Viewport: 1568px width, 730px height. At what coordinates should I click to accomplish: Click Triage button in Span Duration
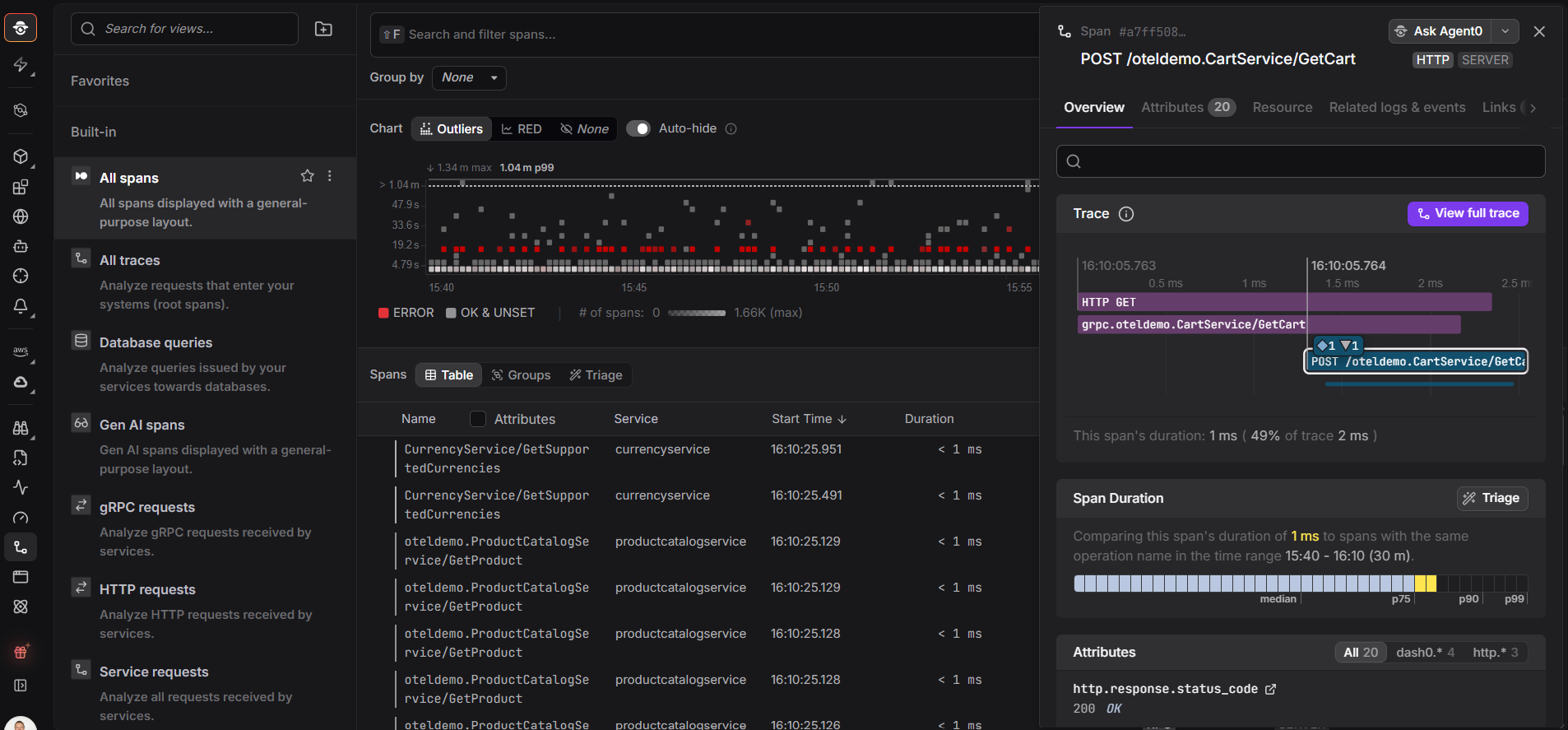pyautogui.click(x=1492, y=498)
